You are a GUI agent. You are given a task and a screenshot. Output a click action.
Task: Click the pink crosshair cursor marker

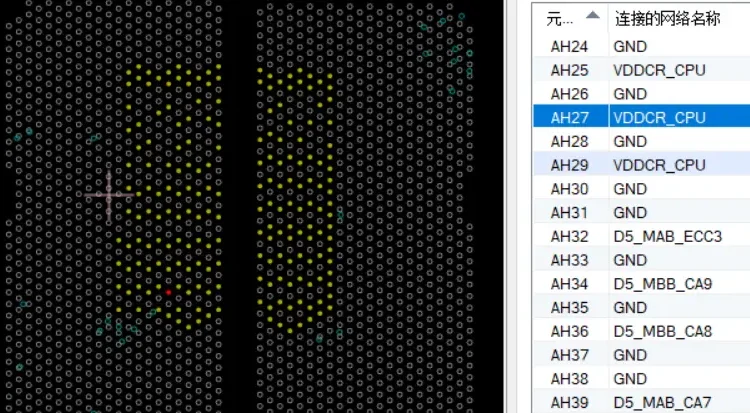pos(109,195)
